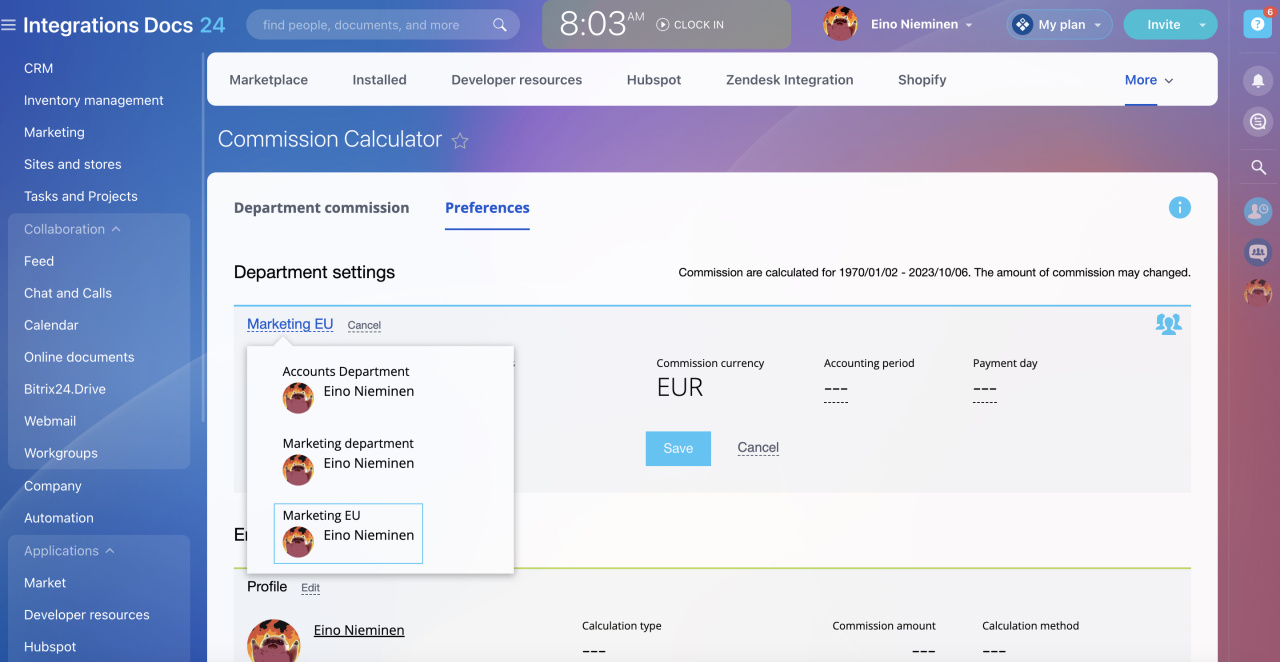The height and width of the screenshot is (662, 1280).
Task: Open Eino Nieminen user menu
Action: 920,25
